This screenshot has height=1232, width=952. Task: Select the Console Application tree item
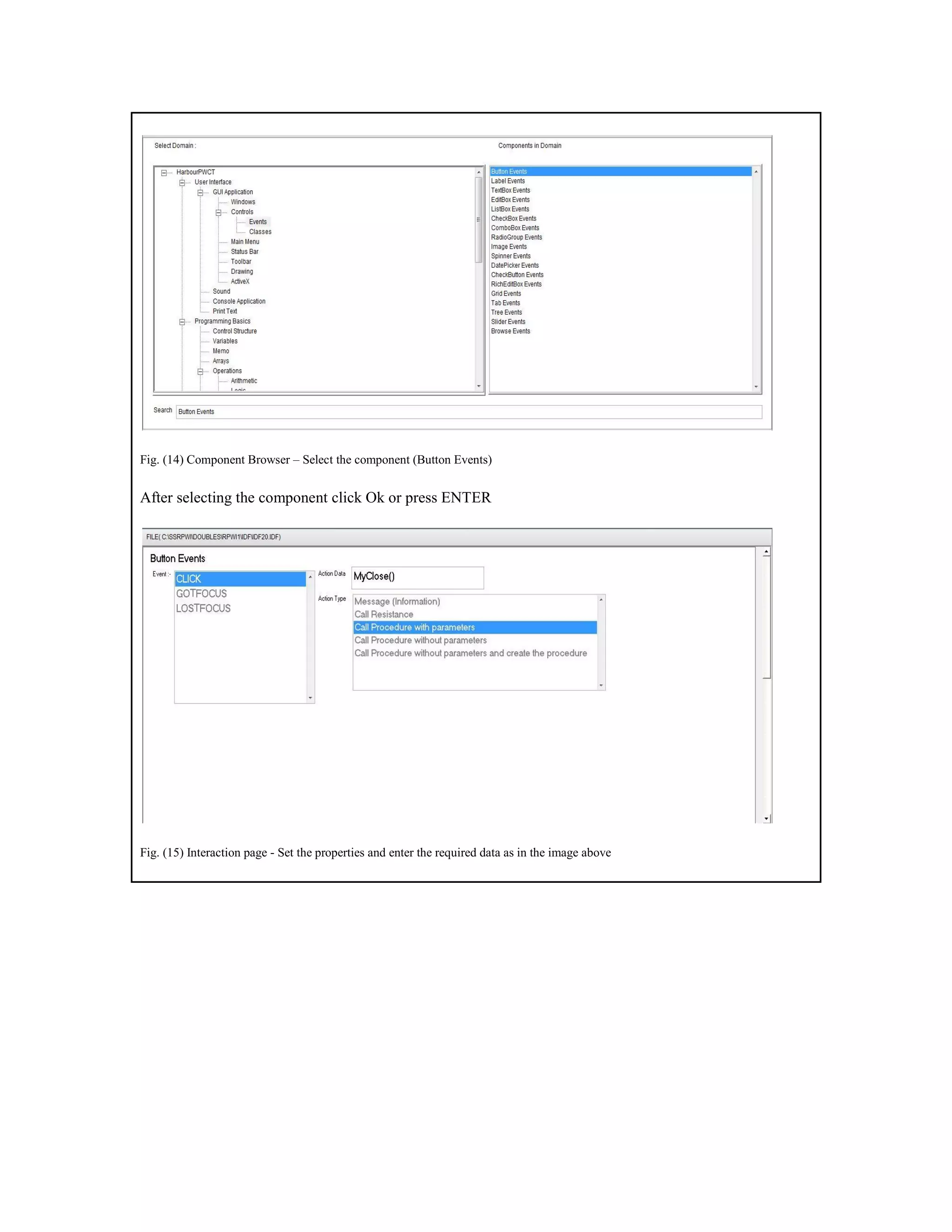(x=238, y=301)
